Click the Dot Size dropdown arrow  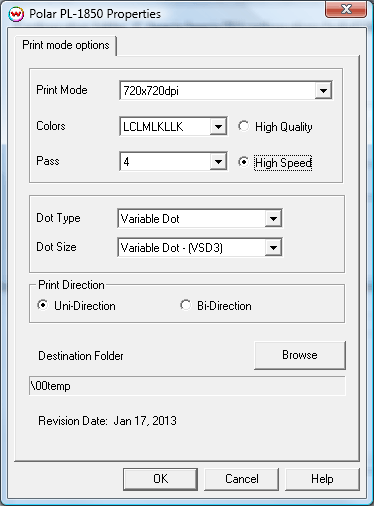(273, 247)
